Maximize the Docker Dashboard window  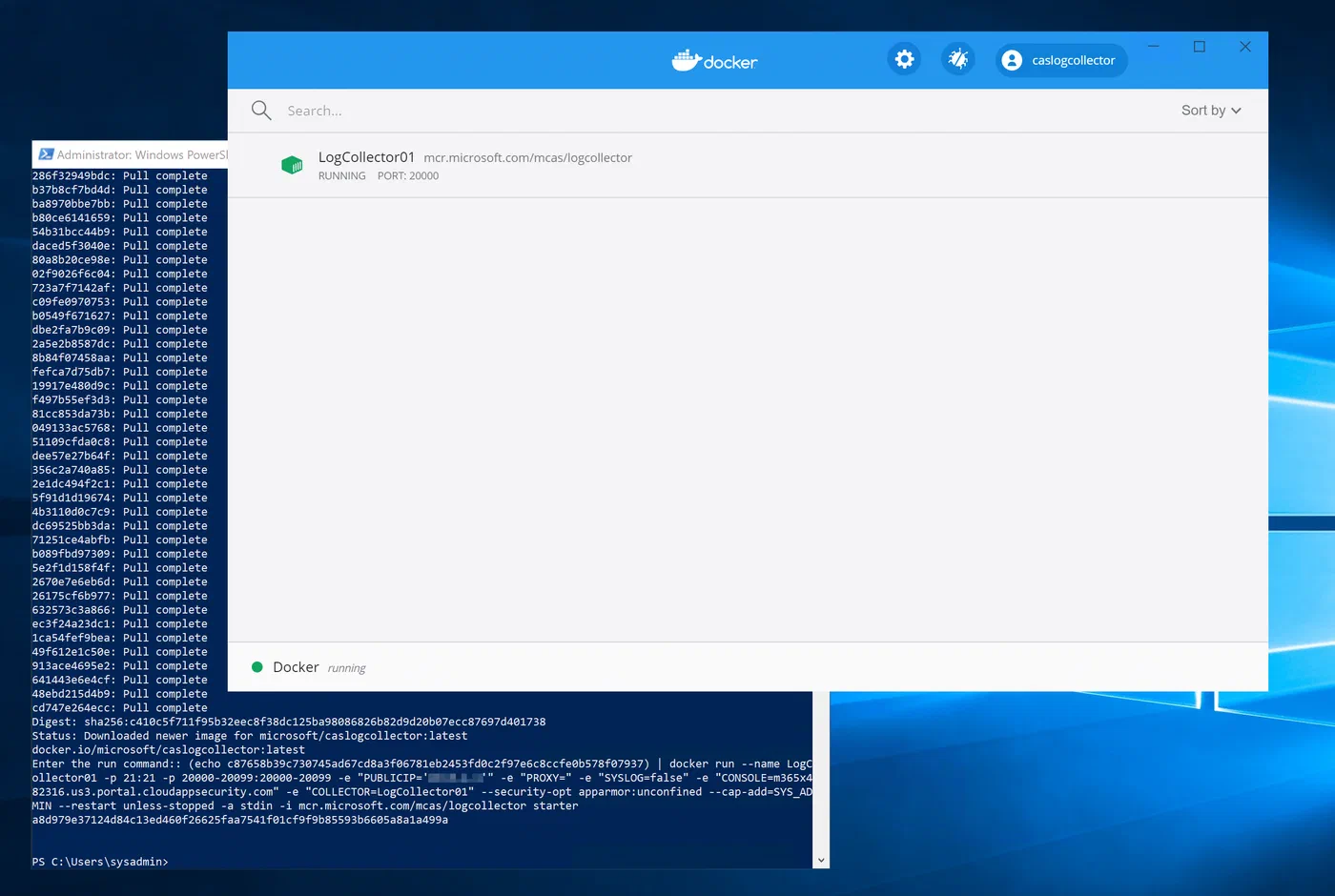[x=1200, y=46]
